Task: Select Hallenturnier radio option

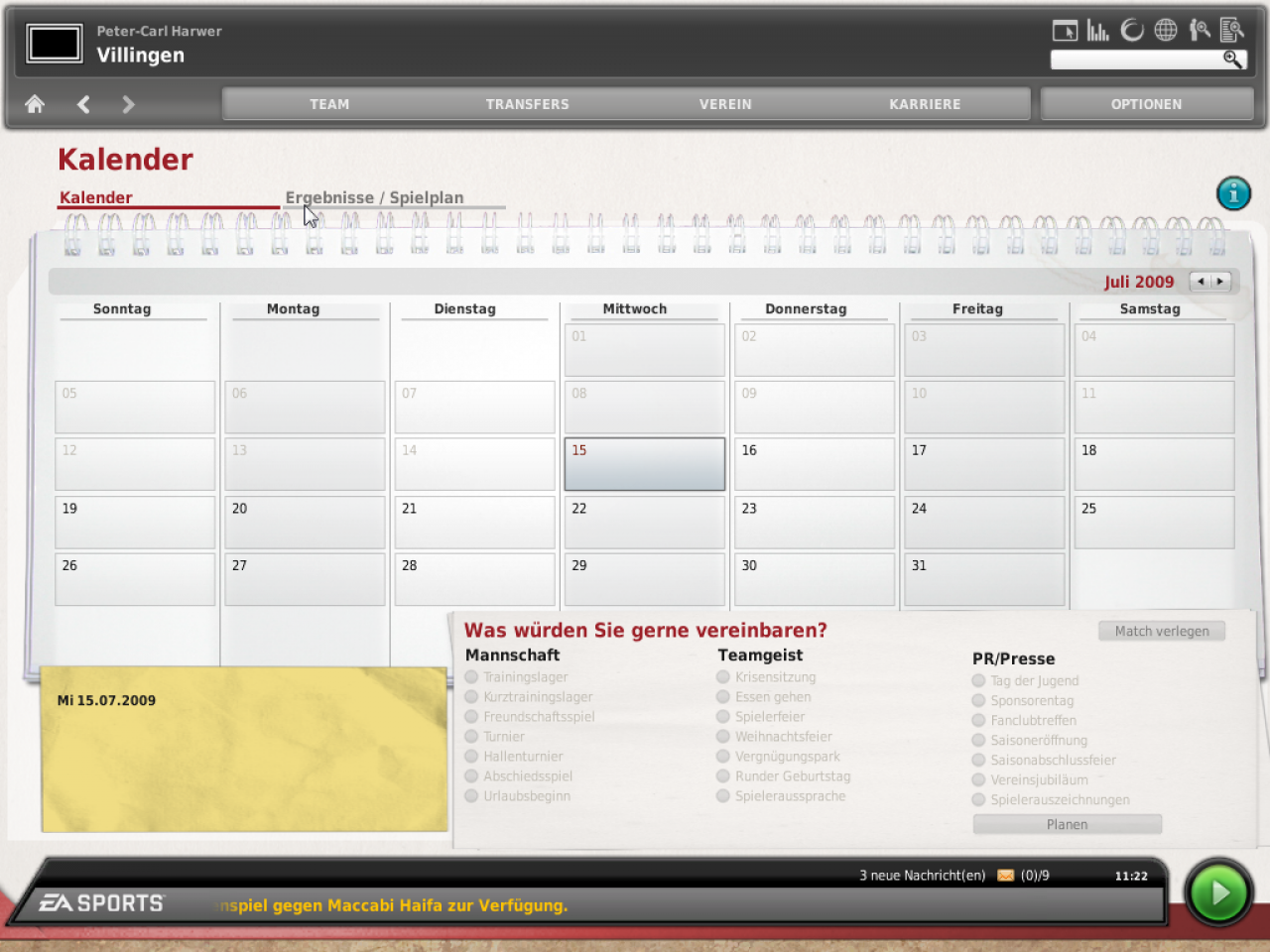Action: [x=472, y=757]
